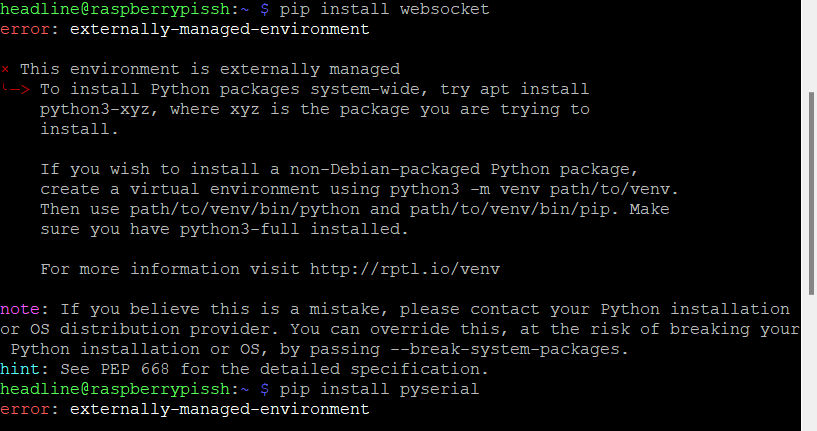This screenshot has width=817, height=431.
Task: Click the 'python3-xyz' package name text
Action: coord(95,109)
